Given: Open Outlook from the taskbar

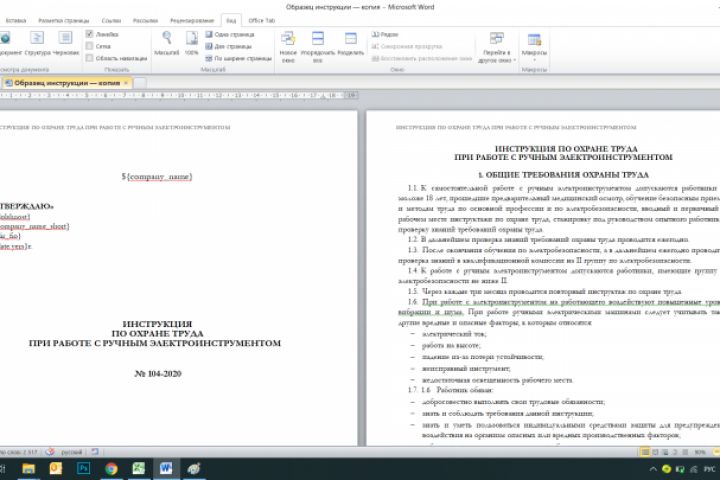Looking at the screenshot, I should tap(56, 469).
